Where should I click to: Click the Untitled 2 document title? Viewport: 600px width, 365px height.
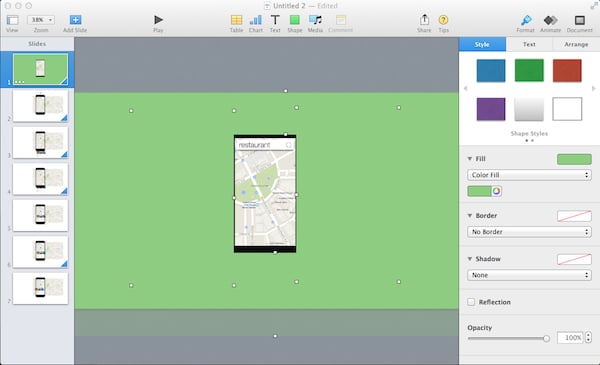click(289, 6)
